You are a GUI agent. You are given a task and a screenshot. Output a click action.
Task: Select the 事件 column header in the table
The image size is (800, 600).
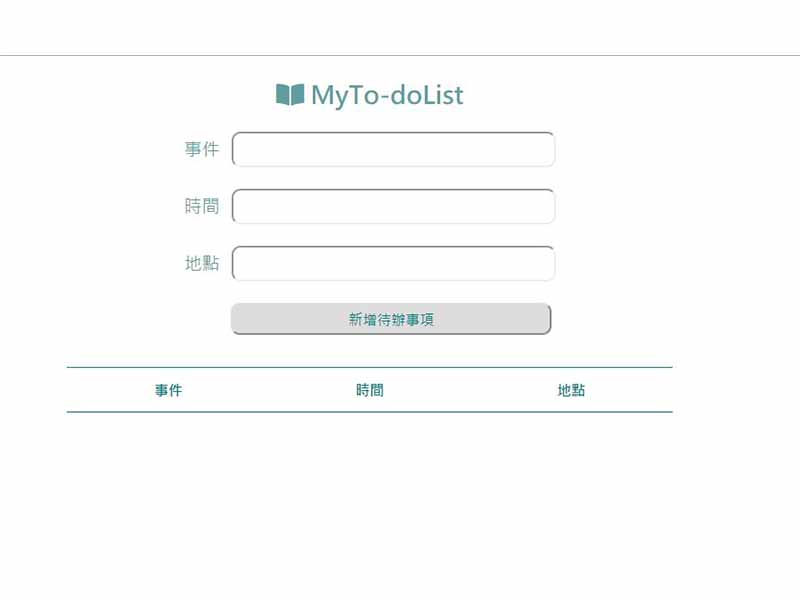tap(168, 390)
